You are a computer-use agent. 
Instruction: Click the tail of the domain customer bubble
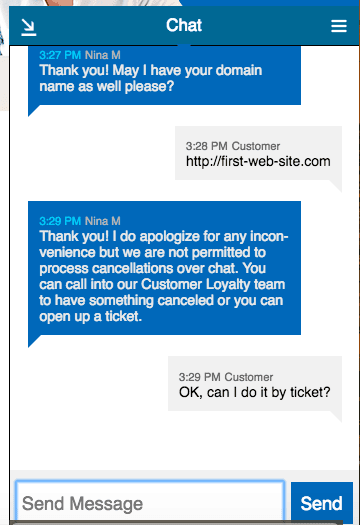coord(336,185)
